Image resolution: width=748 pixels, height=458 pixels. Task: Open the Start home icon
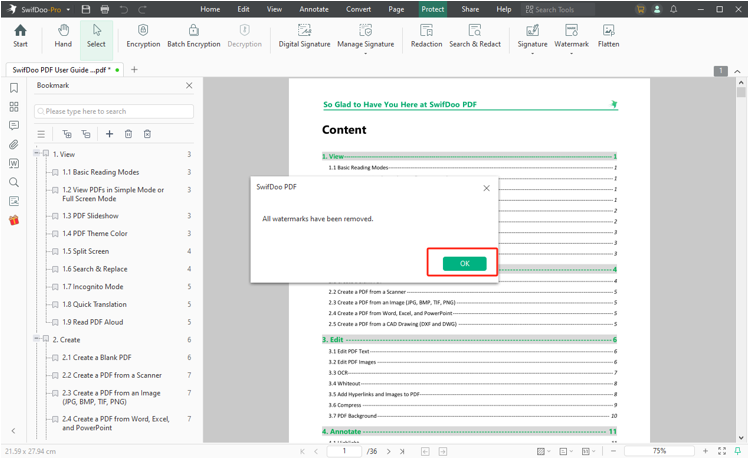[x=20, y=36]
